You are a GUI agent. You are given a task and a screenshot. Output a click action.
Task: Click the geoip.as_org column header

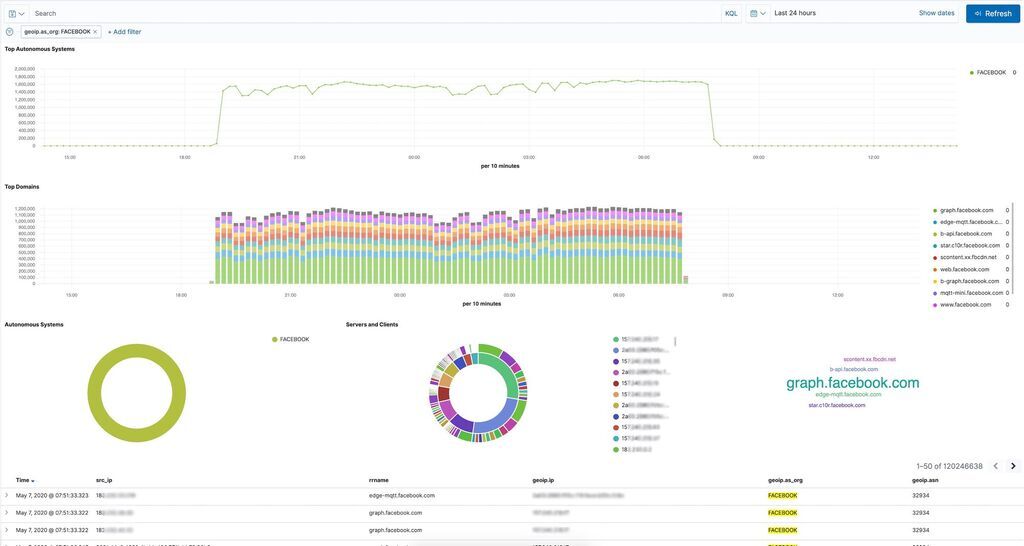(x=785, y=480)
